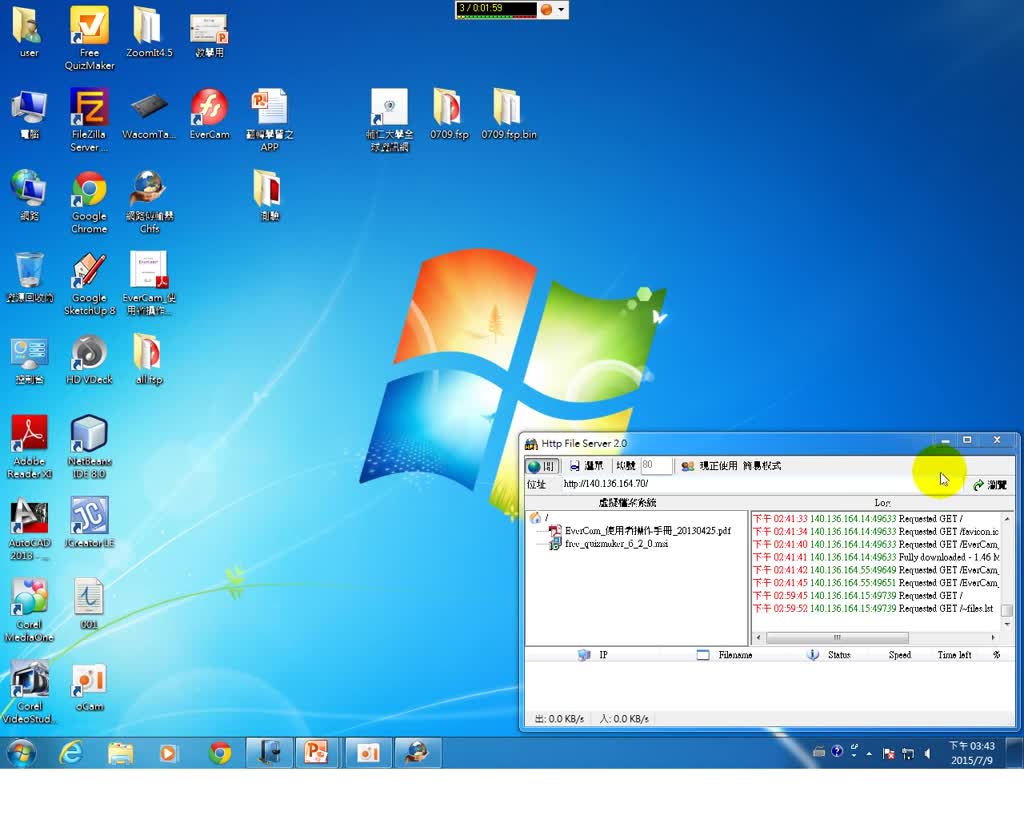Switch to the PowerPoint taskbar button
The width and height of the screenshot is (1024, 820).
click(317, 753)
